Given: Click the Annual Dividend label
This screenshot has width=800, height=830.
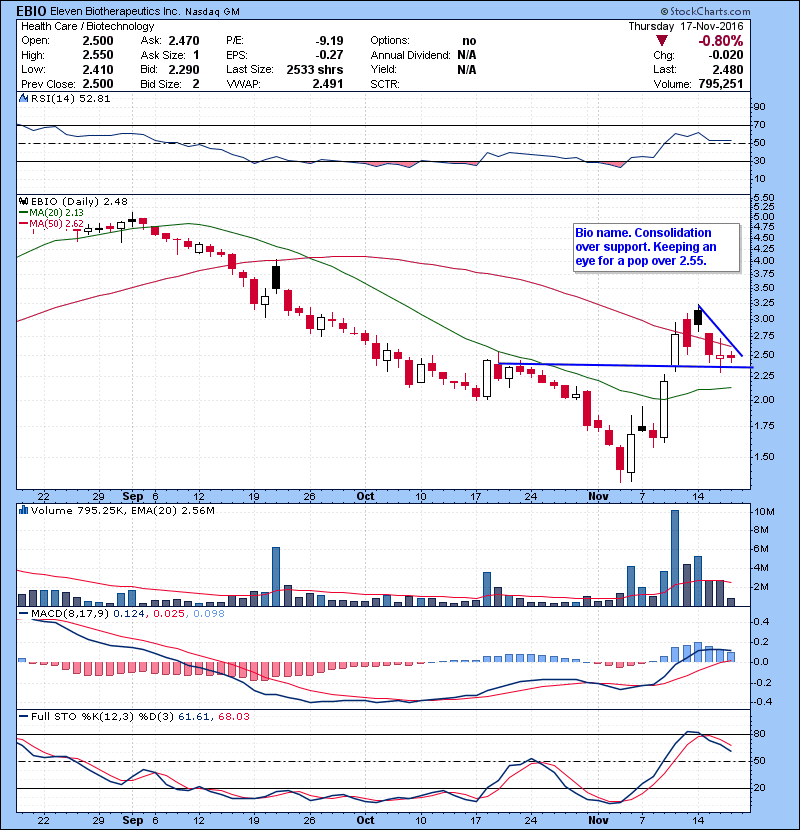Looking at the screenshot, I should coord(410,55).
